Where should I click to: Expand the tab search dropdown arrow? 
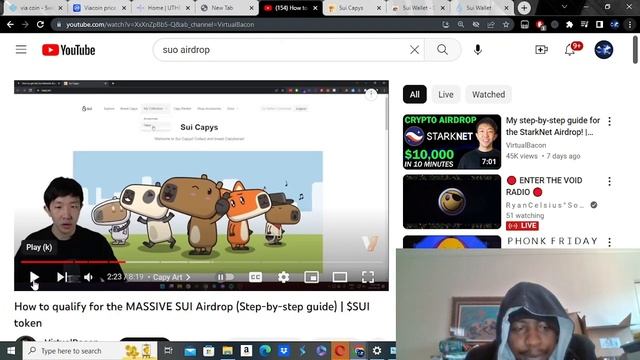click(564, 7)
